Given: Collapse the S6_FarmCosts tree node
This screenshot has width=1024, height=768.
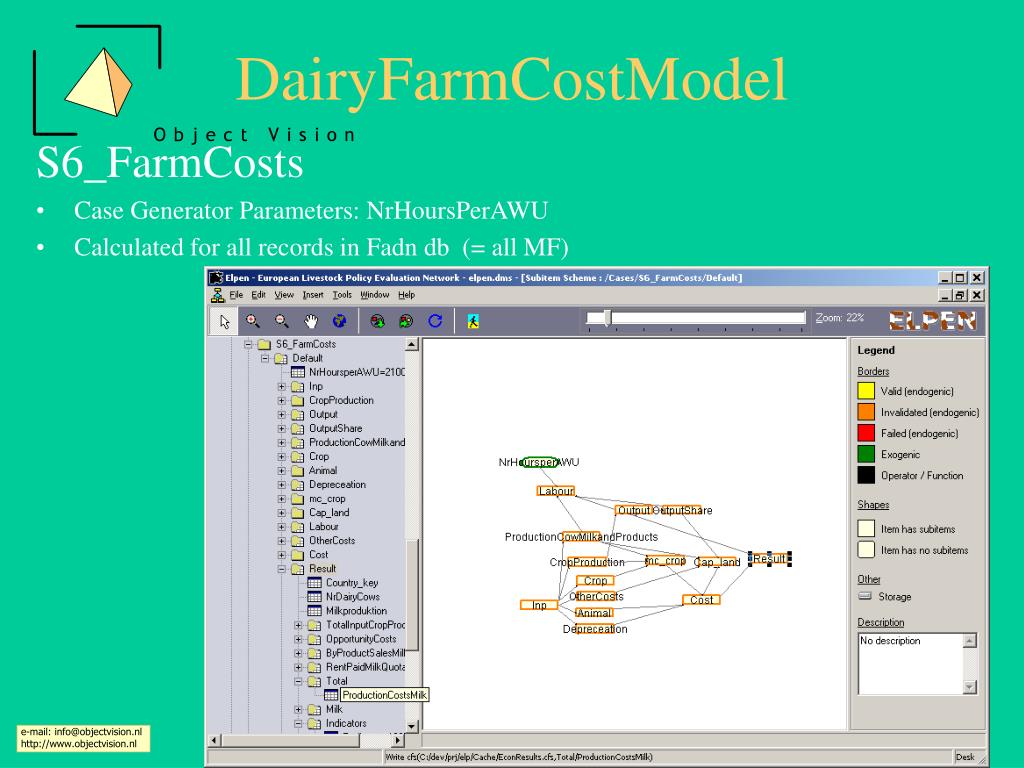Looking at the screenshot, I should pos(248,344).
